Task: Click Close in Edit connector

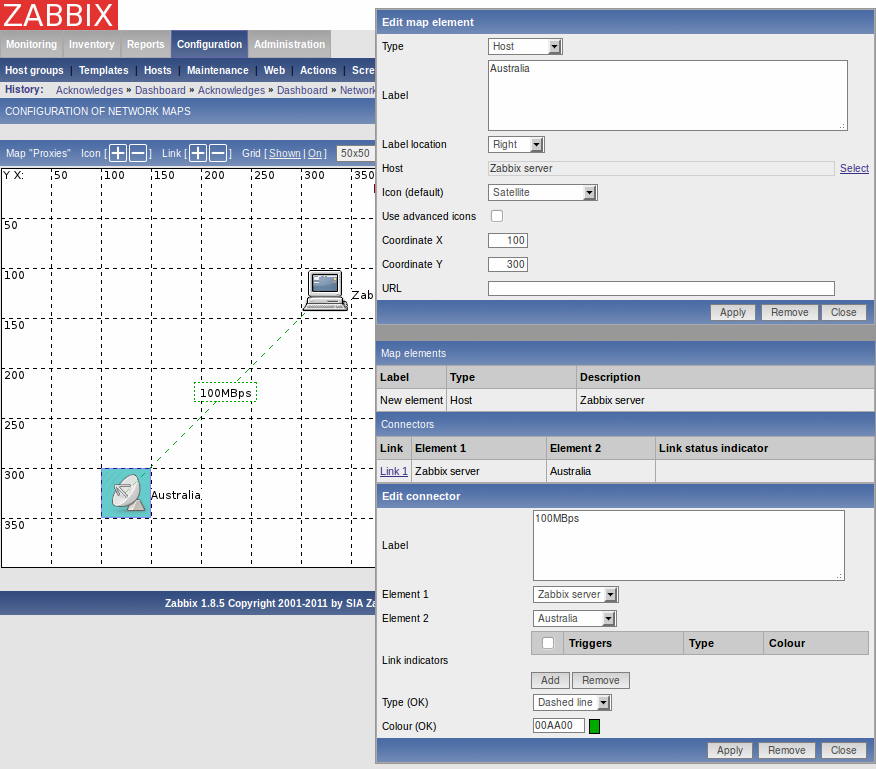Action: [x=843, y=750]
